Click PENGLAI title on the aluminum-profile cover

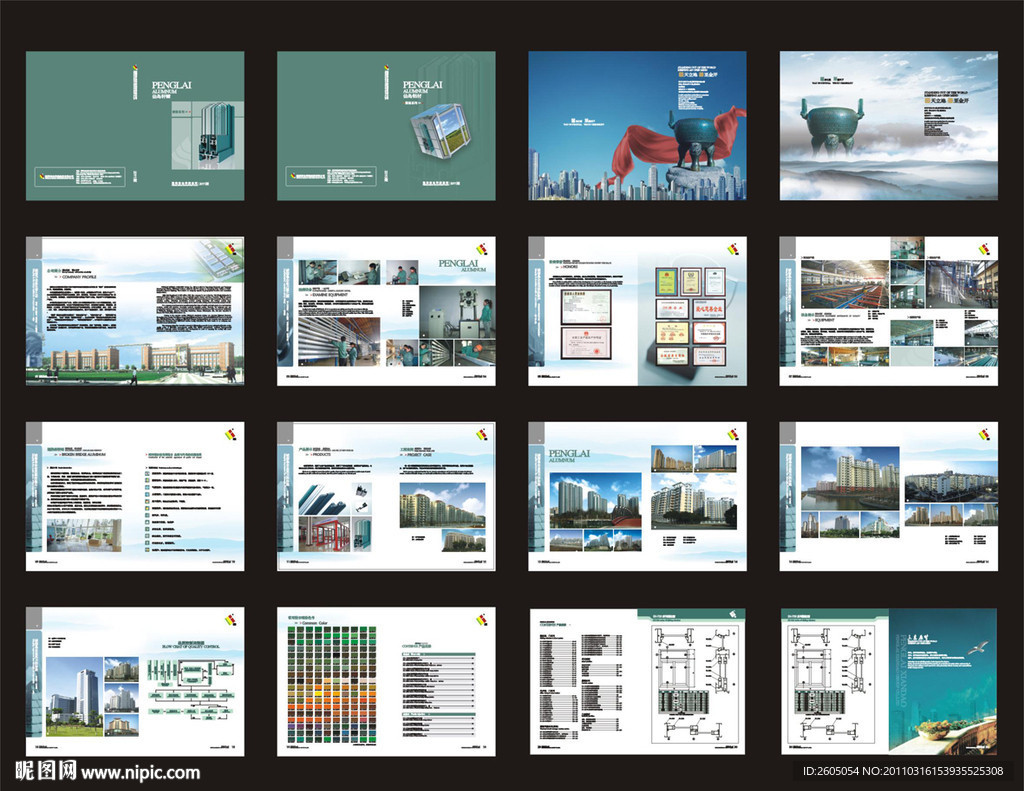tap(171, 86)
